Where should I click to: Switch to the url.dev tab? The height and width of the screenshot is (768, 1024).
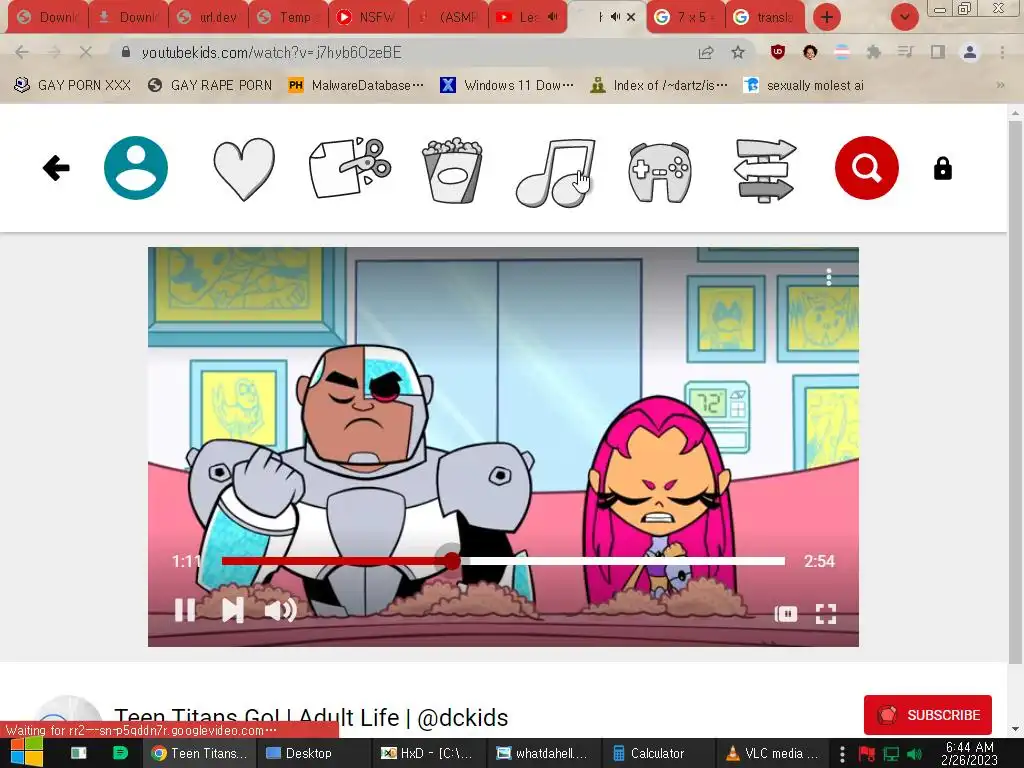coord(208,17)
